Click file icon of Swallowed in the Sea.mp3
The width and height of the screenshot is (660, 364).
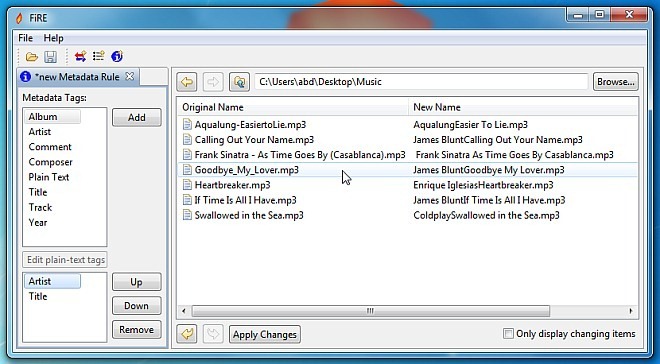pos(187,215)
